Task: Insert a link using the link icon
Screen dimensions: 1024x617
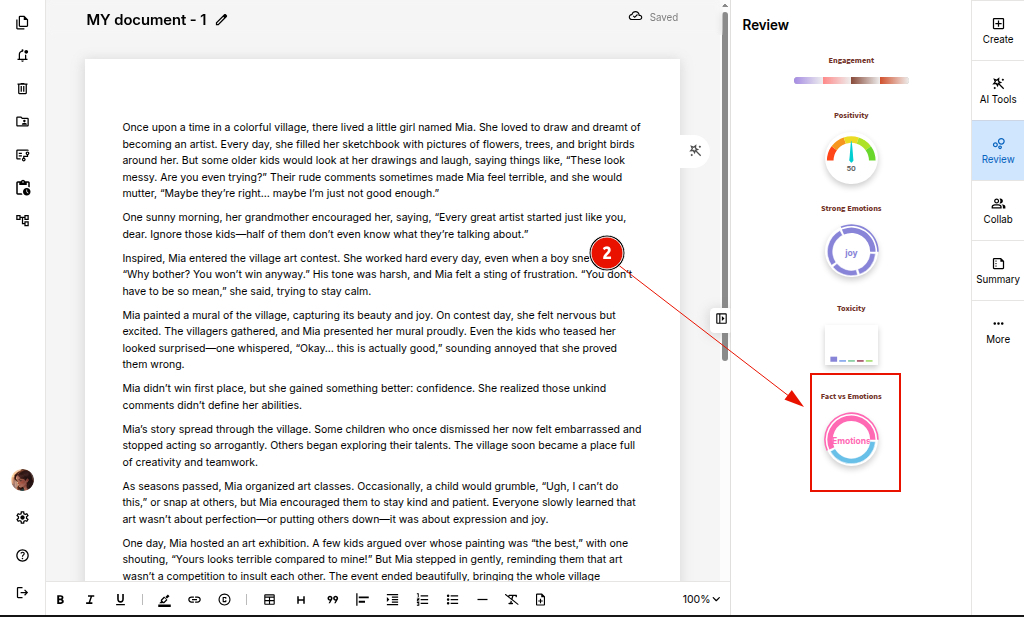Action: [x=194, y=600]
